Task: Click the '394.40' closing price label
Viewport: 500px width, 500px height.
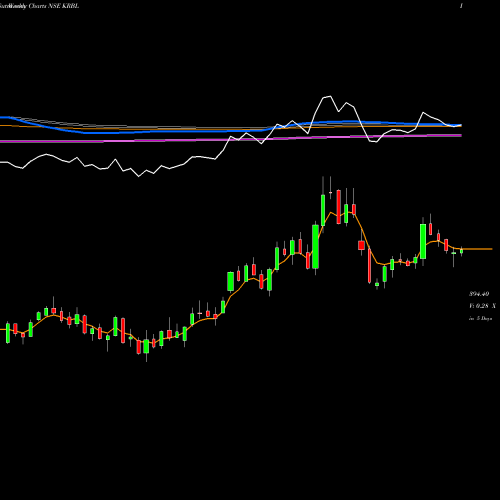Action: click(479, 294)
